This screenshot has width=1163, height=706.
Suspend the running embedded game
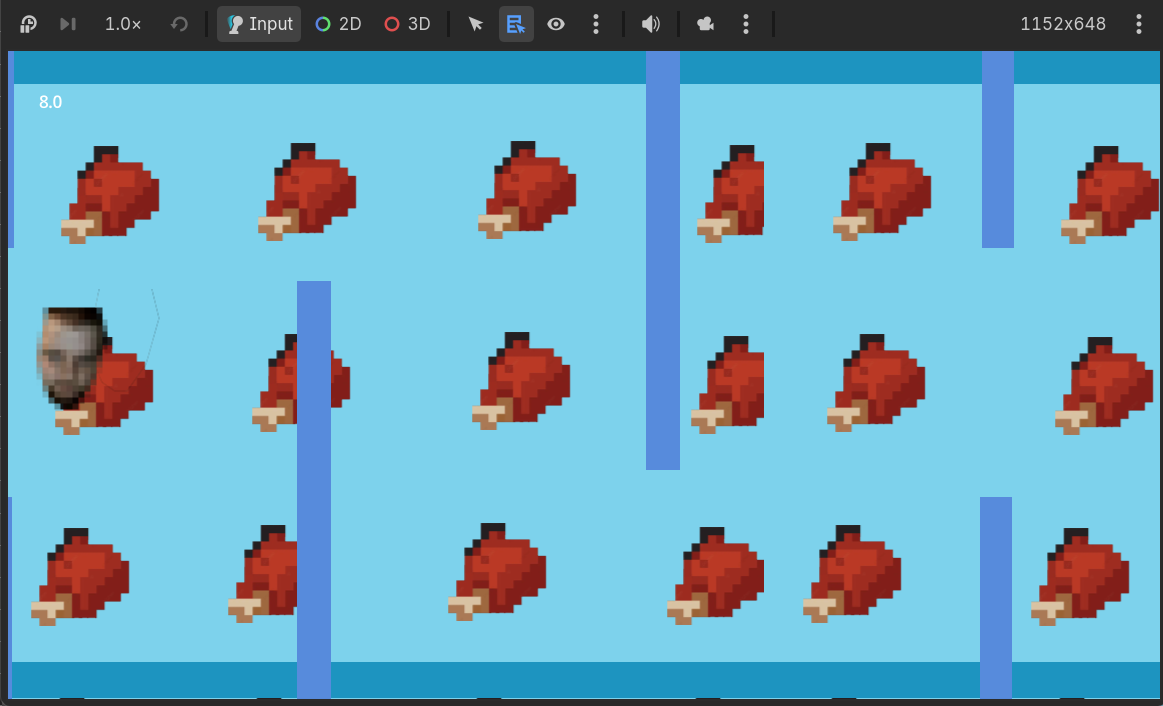click(x=28, y=24)
